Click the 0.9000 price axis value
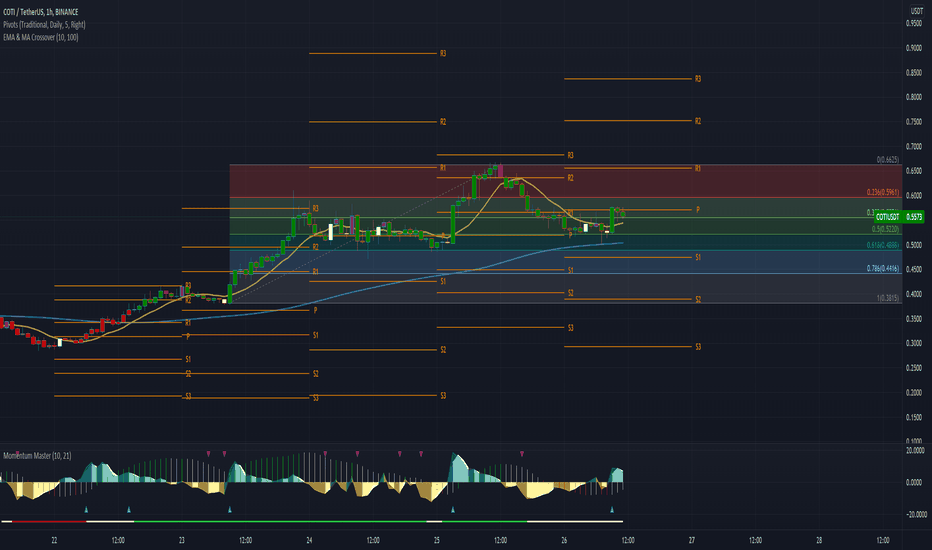Viewport: 932px width, 550px height. pyautogui.click(x=914, y=48)
